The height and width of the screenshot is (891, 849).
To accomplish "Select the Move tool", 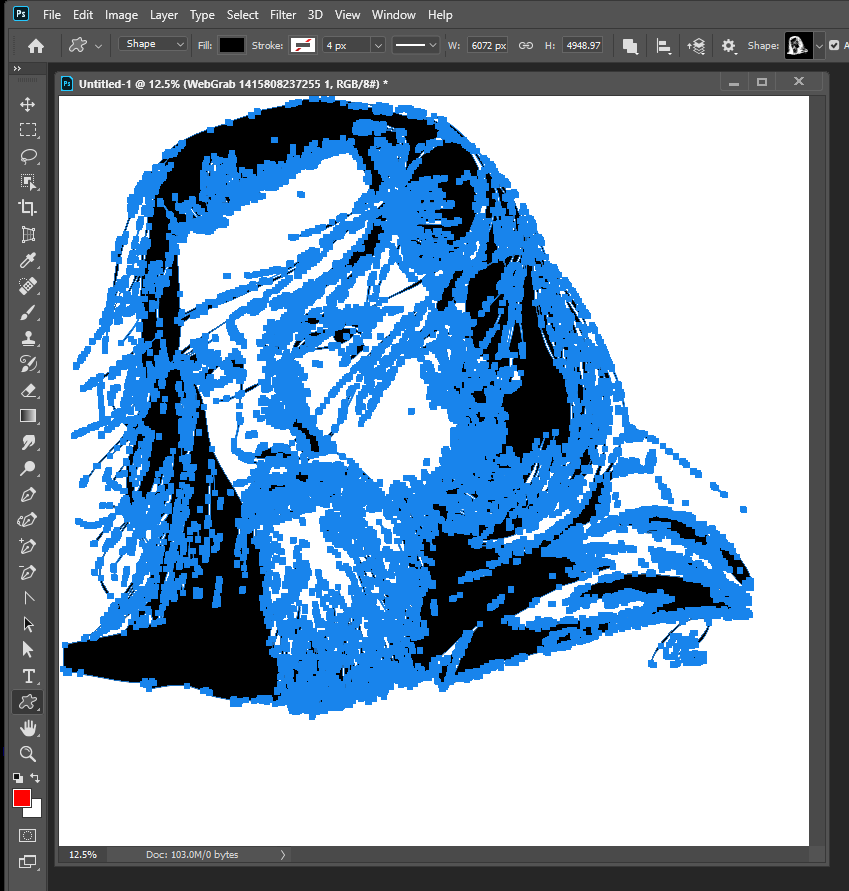I will point(27,104).
